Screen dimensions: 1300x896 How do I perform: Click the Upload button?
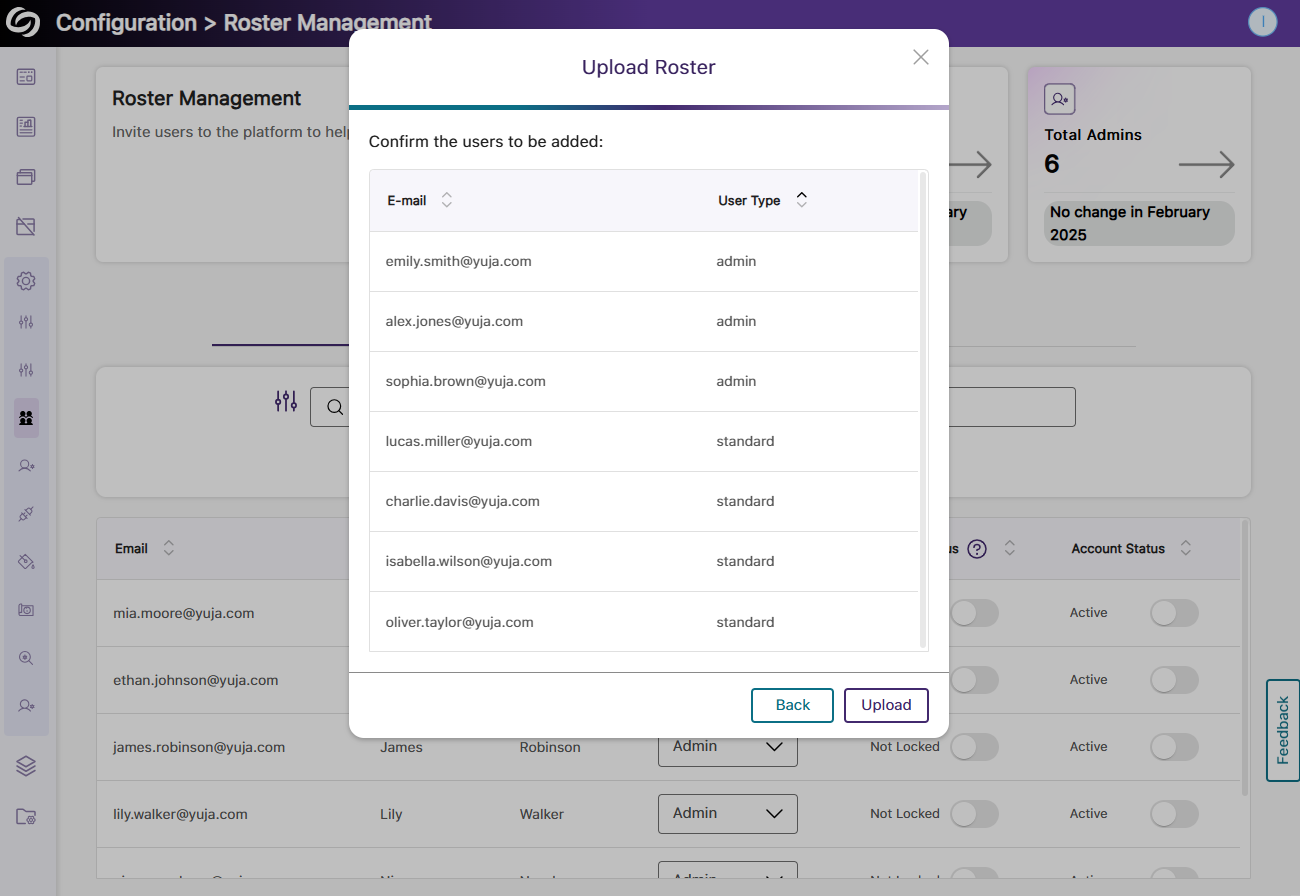pos(886,705)
